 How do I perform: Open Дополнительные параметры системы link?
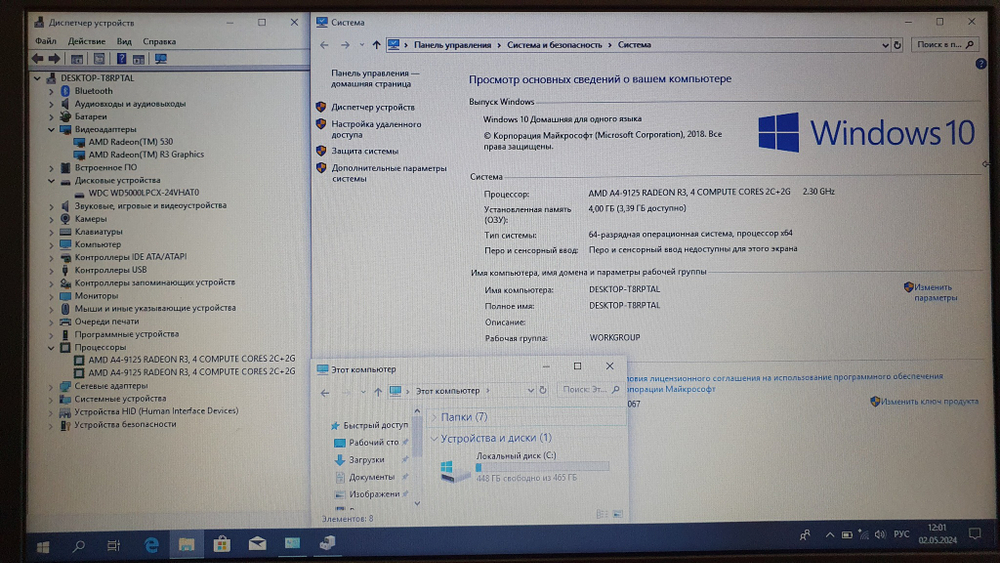click(x=389, y=173)
